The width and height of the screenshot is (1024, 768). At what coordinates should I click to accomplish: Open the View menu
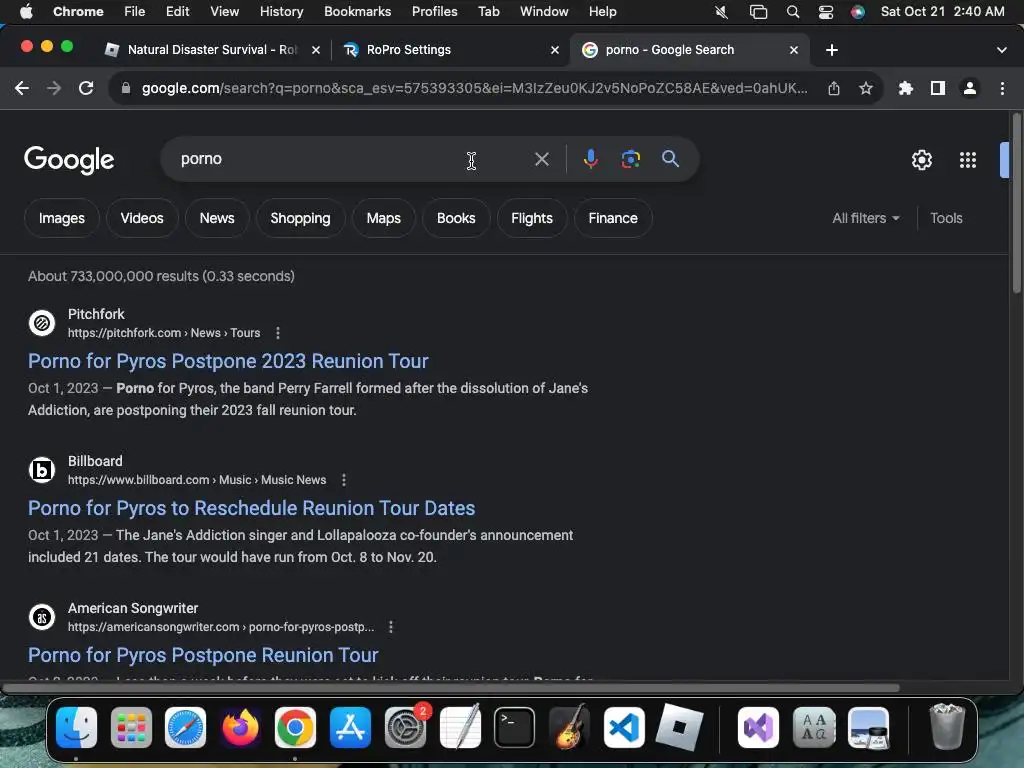coord(224,12)
